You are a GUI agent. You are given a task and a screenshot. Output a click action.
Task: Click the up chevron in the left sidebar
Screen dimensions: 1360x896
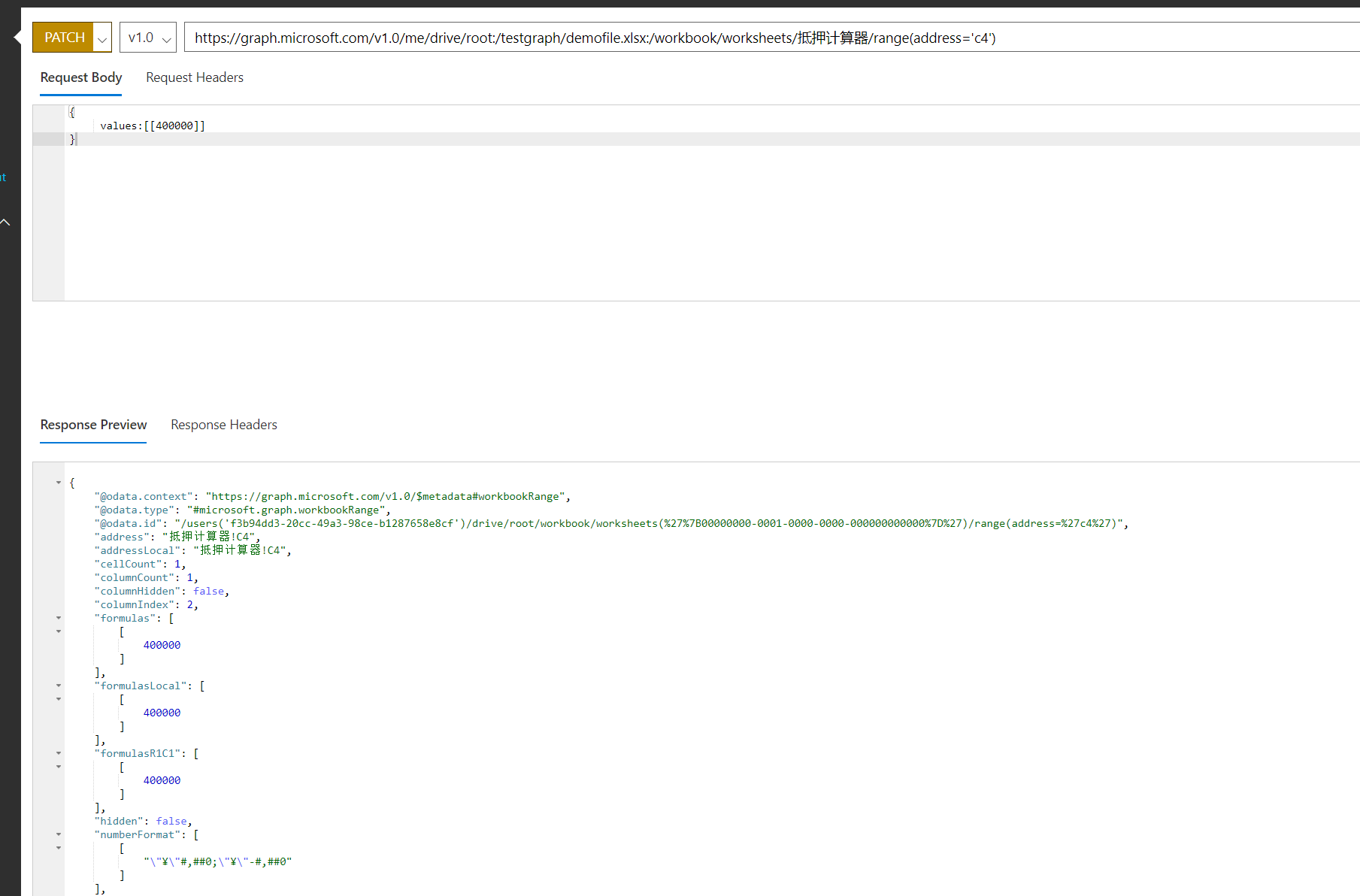pyautogui.click(x=5, y=222)
